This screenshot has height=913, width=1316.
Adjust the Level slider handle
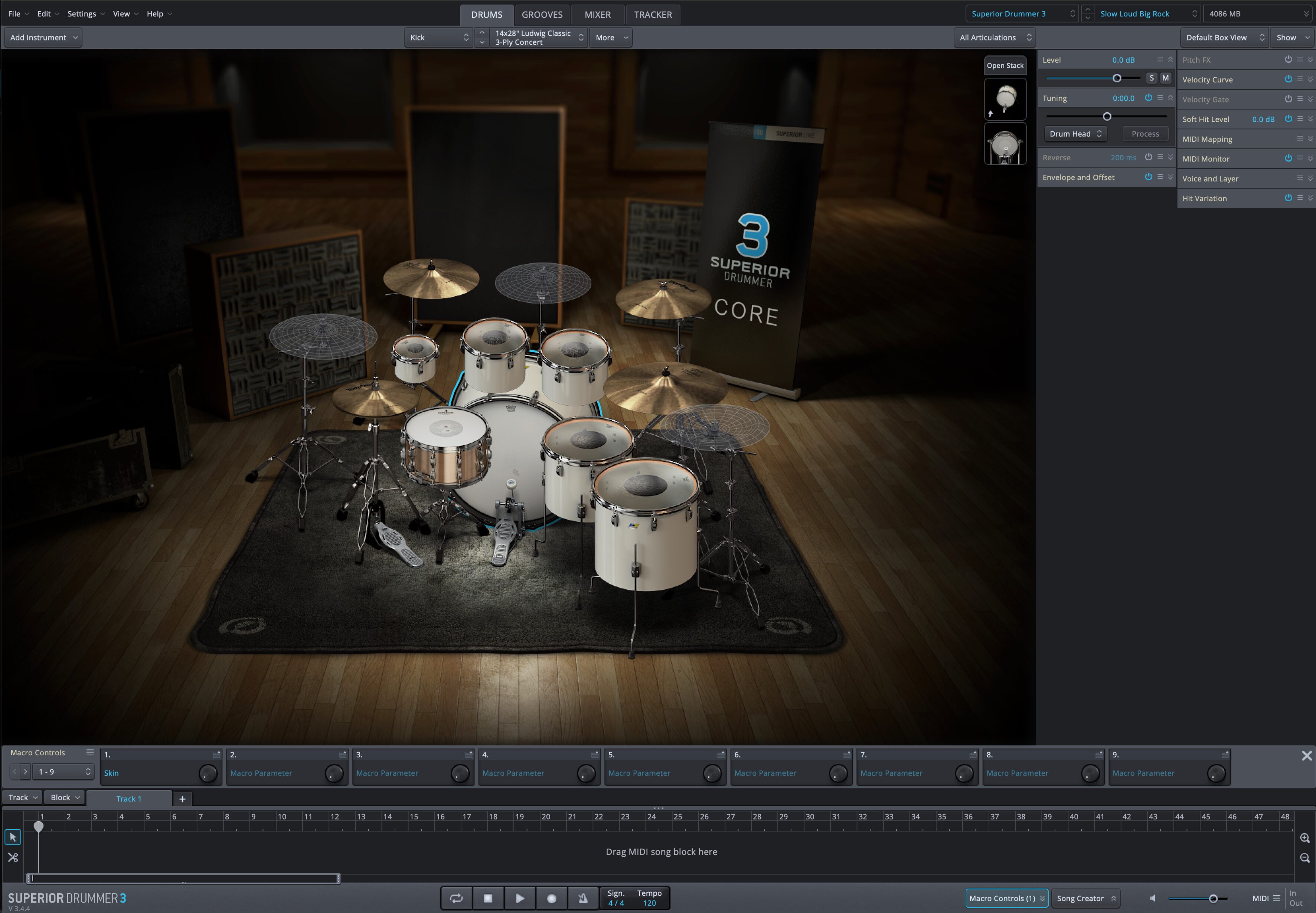click(x=1116, y=78)
